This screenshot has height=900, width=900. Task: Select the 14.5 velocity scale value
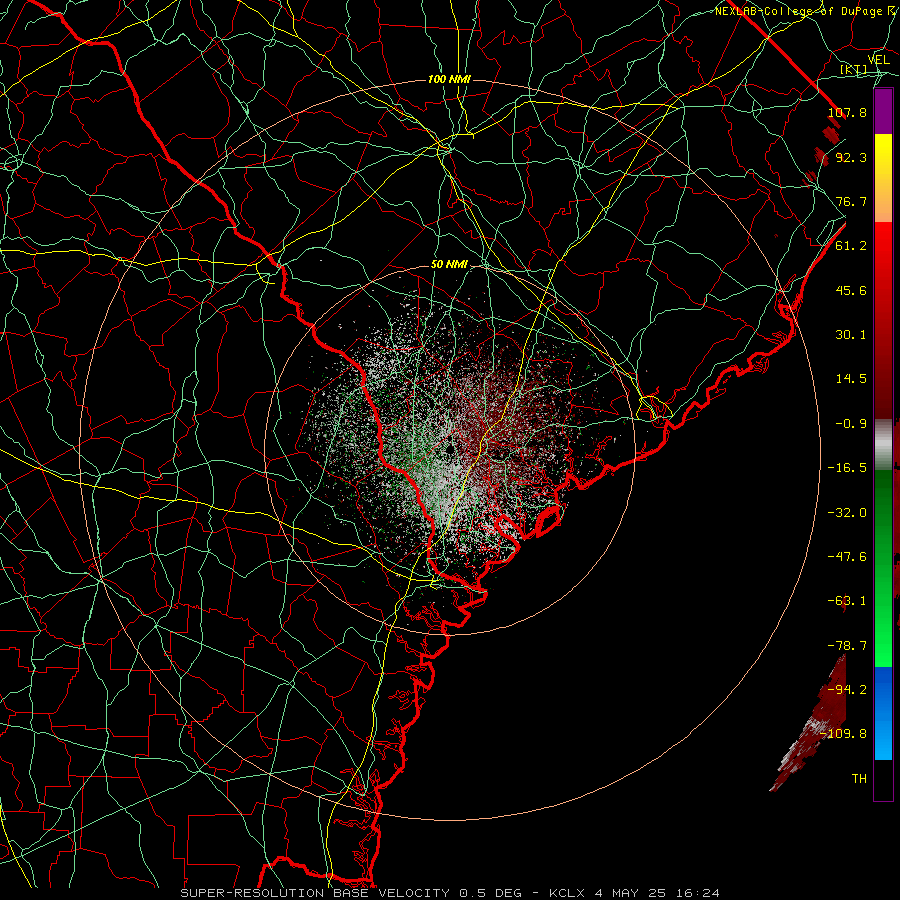[x=851, y=378]
